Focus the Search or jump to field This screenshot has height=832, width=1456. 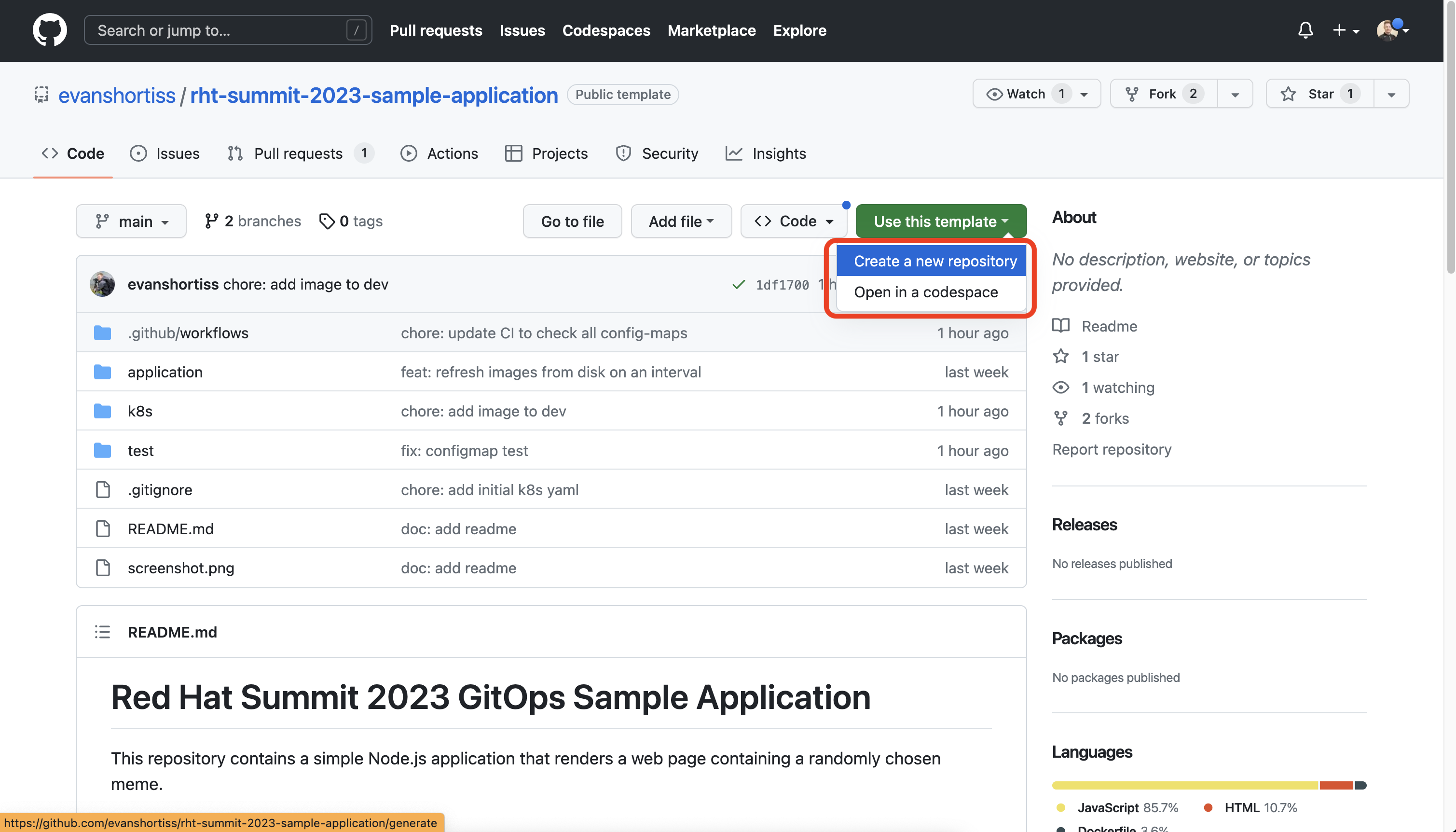pyautogui.click(x=228, y=30)
